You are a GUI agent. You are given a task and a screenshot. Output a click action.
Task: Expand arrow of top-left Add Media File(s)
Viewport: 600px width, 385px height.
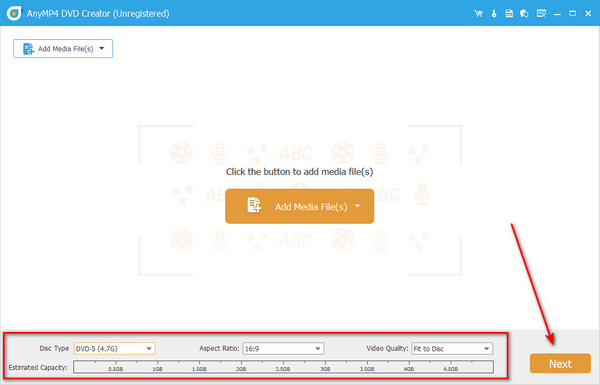(x=102, y=49)
